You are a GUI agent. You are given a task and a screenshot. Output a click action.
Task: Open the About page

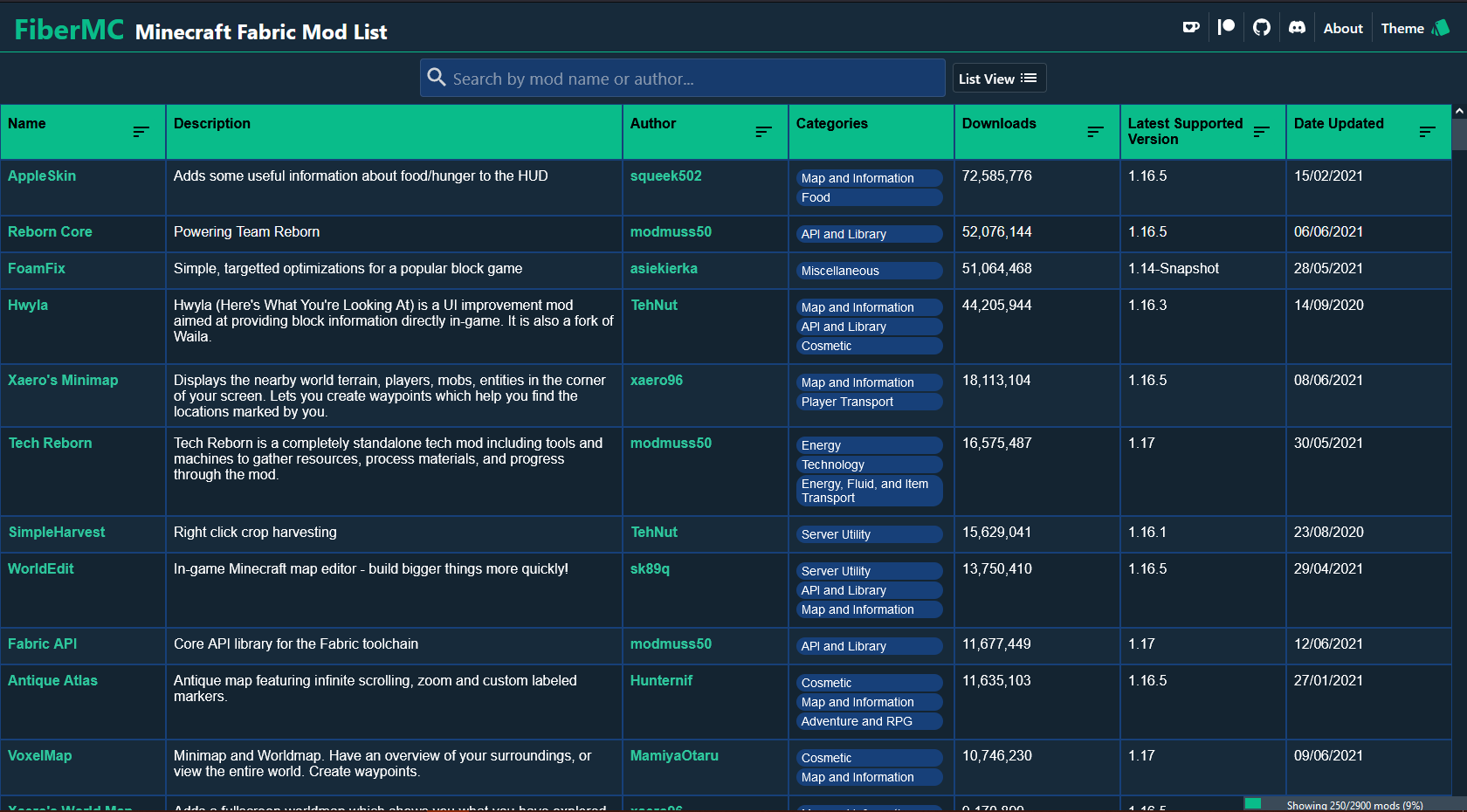(1343, 29)
